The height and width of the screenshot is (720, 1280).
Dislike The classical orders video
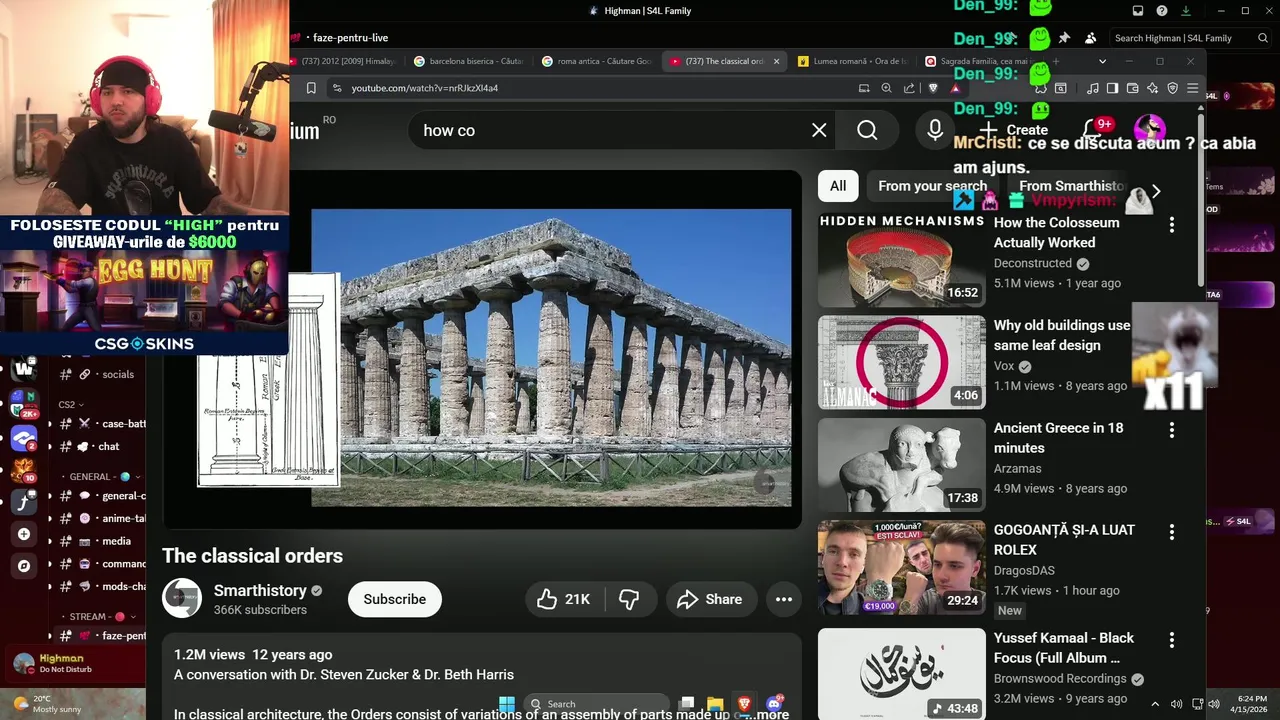click(629, 599)
